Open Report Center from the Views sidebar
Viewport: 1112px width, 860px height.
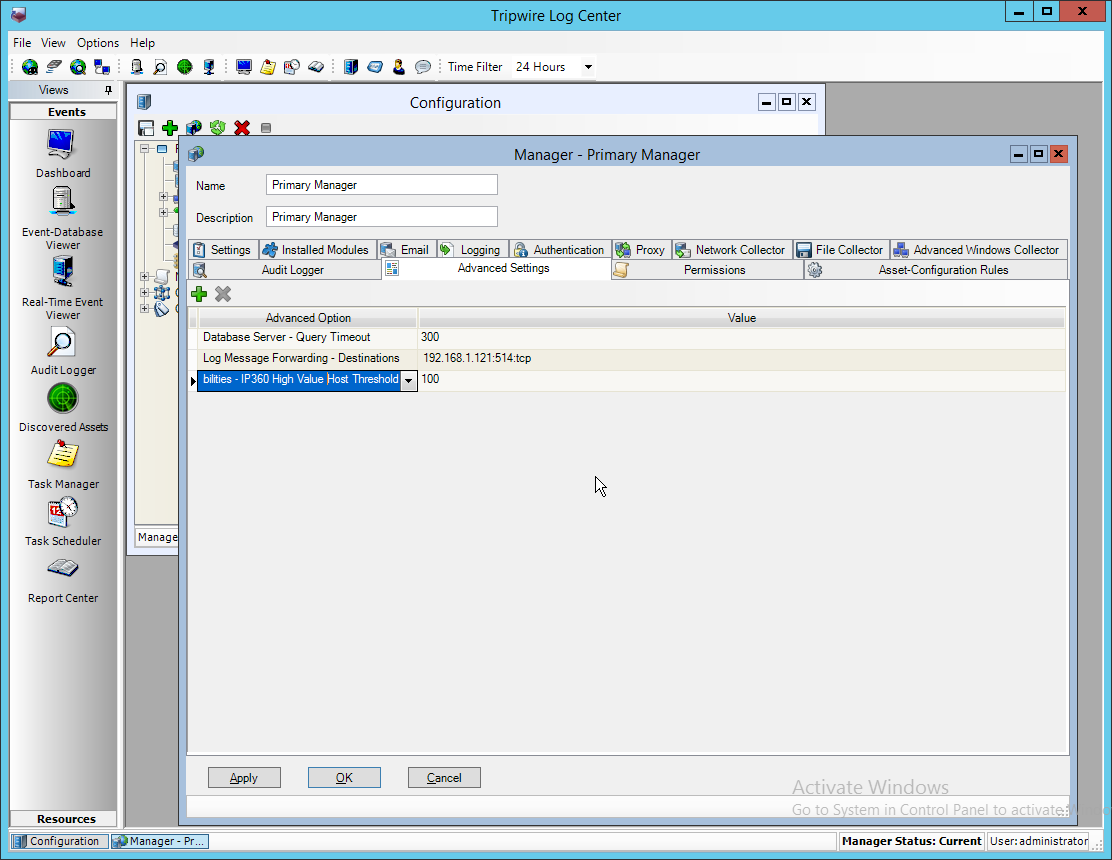[62, 580]
